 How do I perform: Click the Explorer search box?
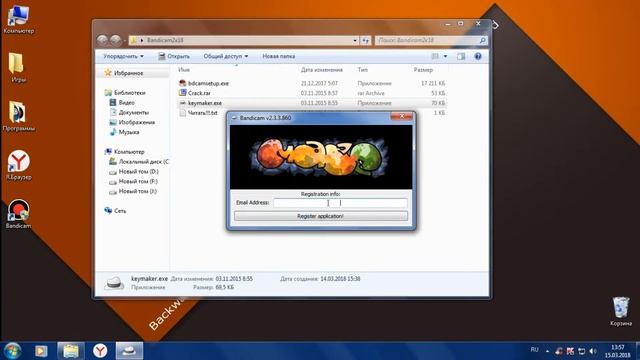point(431,40)
